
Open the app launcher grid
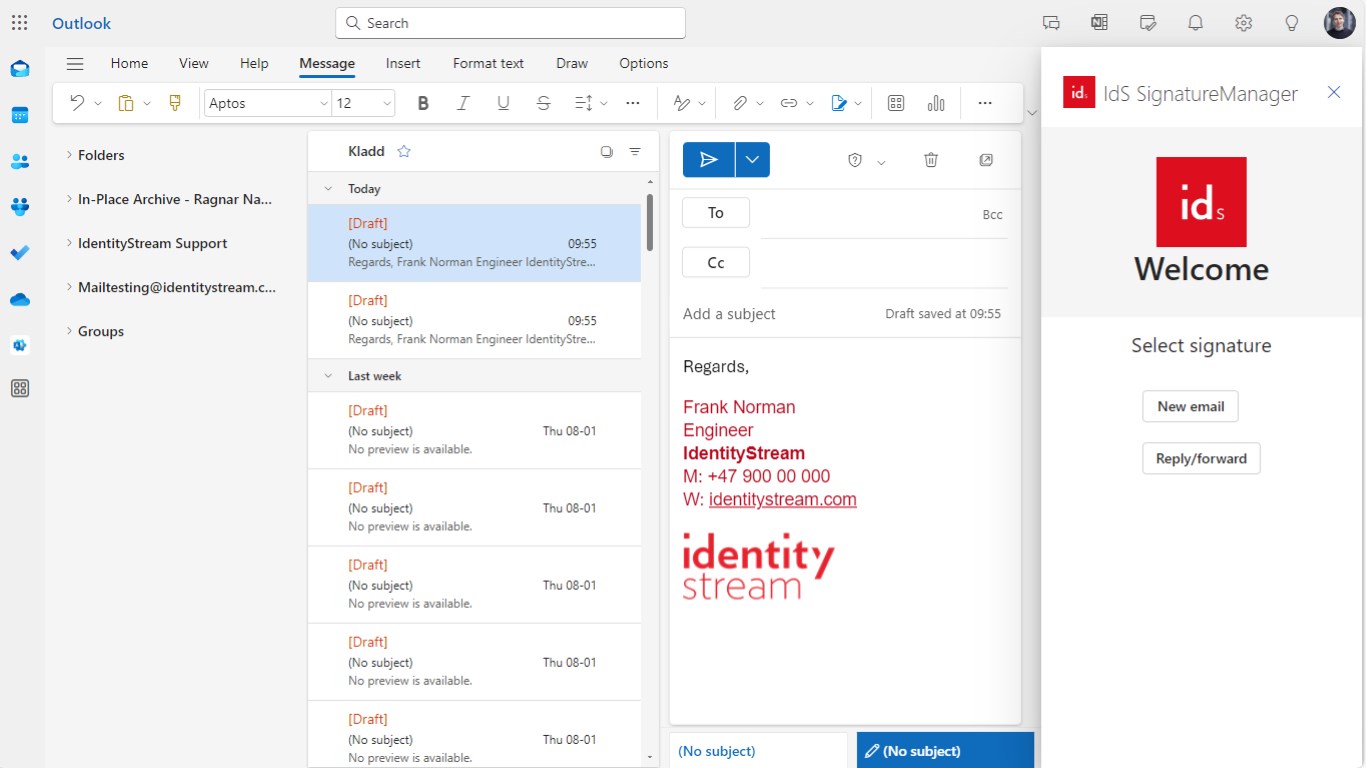point(19,23)
